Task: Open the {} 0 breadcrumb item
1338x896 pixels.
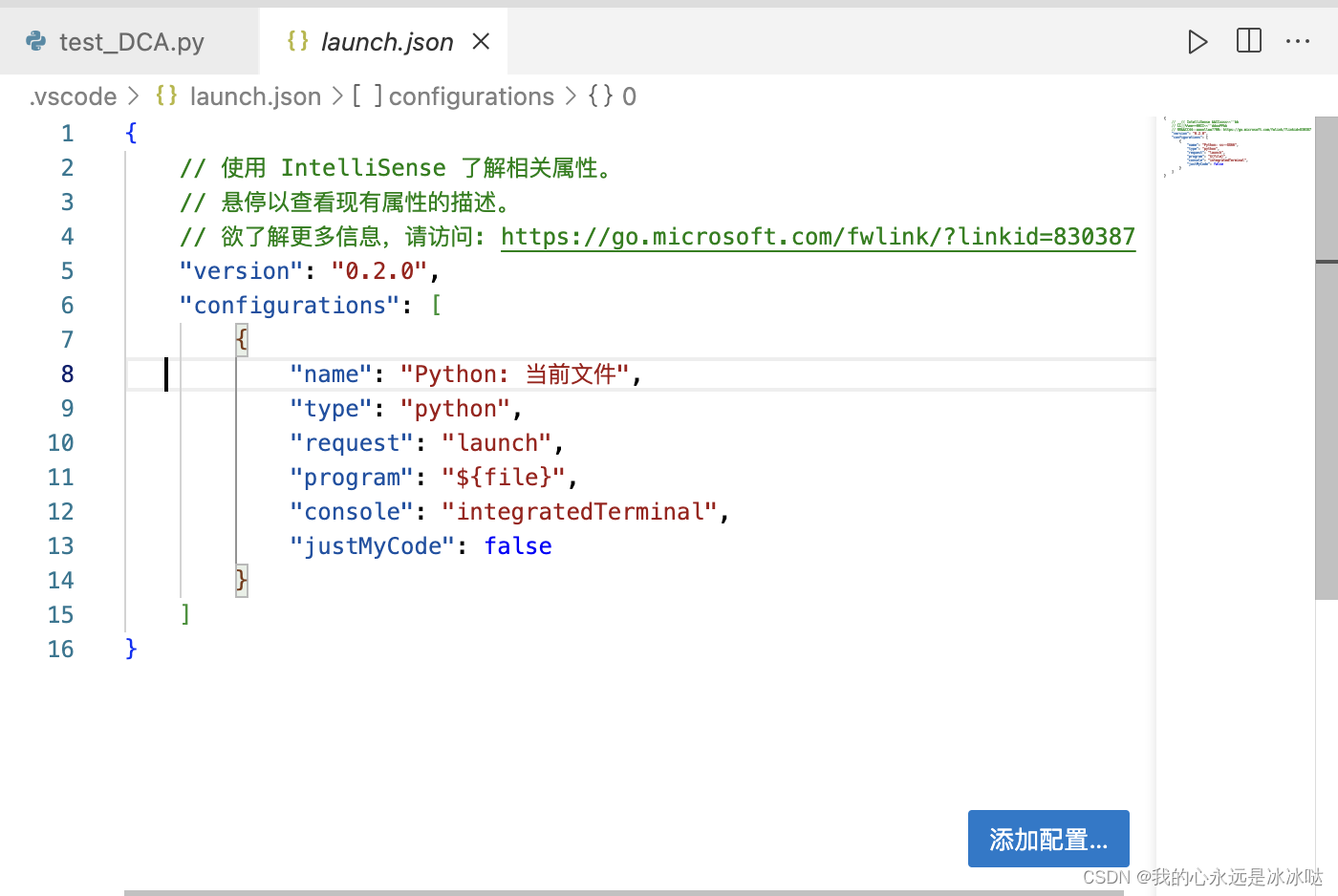Action: (613, 96)
